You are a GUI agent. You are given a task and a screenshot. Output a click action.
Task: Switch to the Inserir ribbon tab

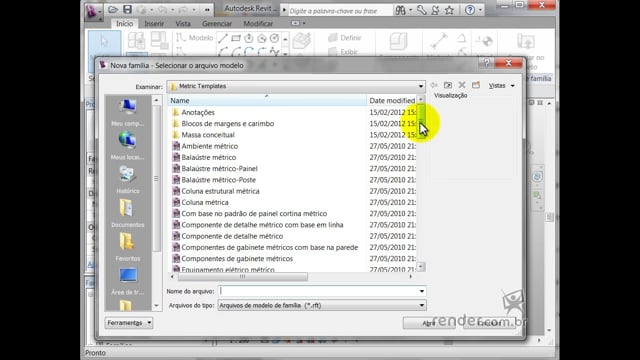point(154,24)
